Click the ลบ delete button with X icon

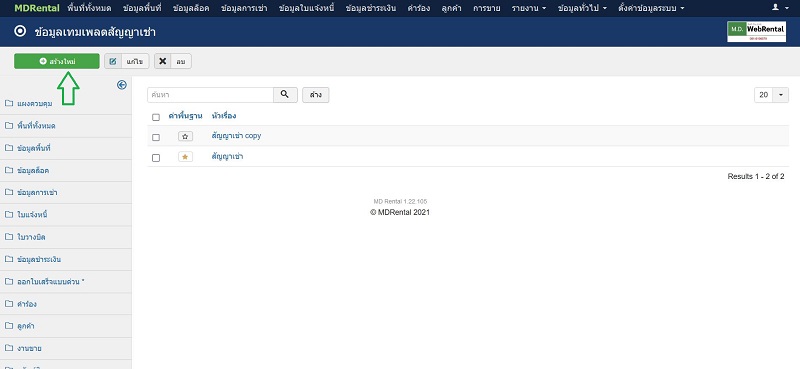[172, 61]
